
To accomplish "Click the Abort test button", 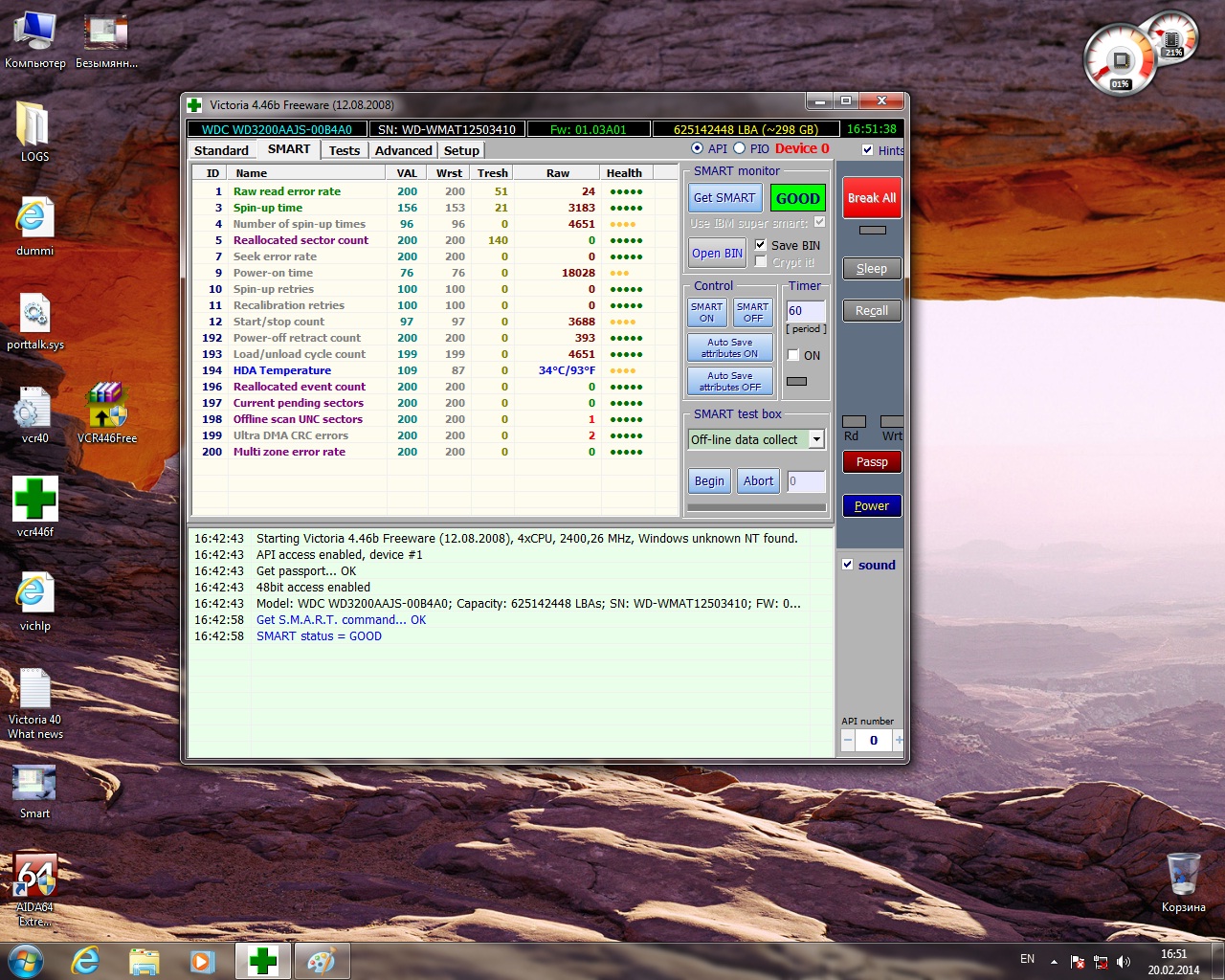I will point(758,481).
